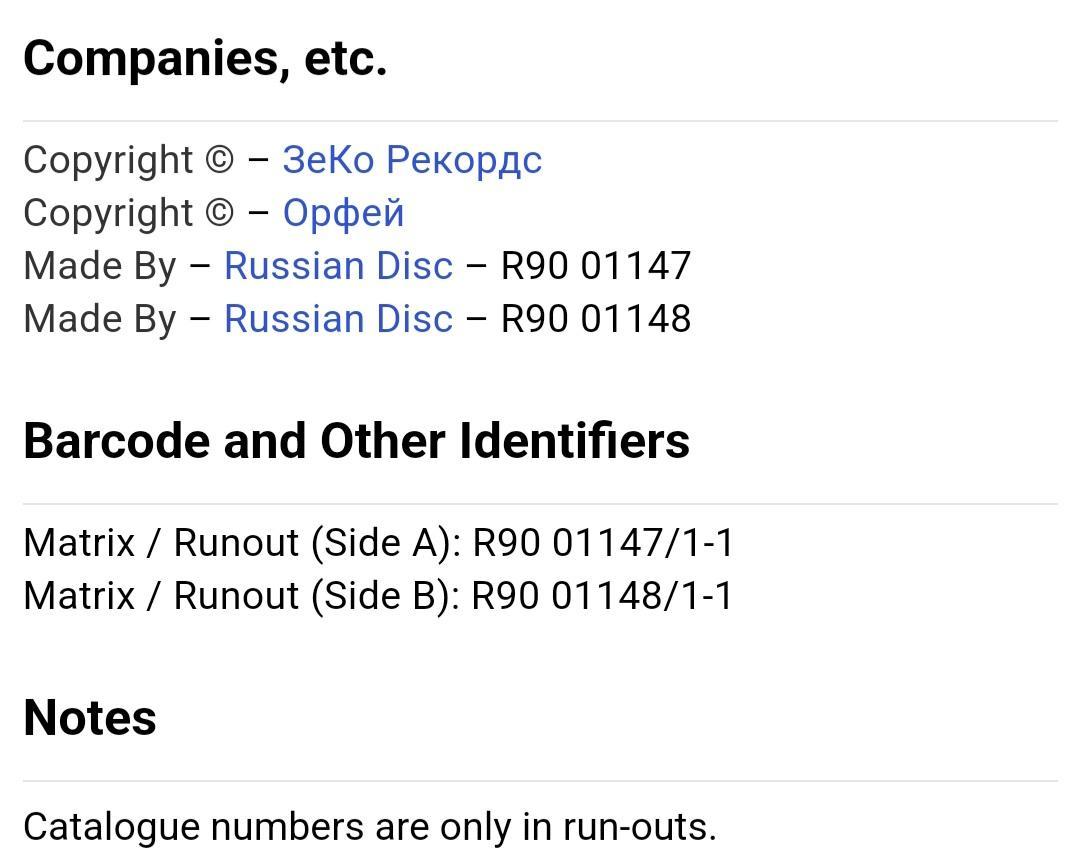Open Russian Disc link beside R90 01148
This screenshot has width=1080, height=867.
[x=338, y=319]
